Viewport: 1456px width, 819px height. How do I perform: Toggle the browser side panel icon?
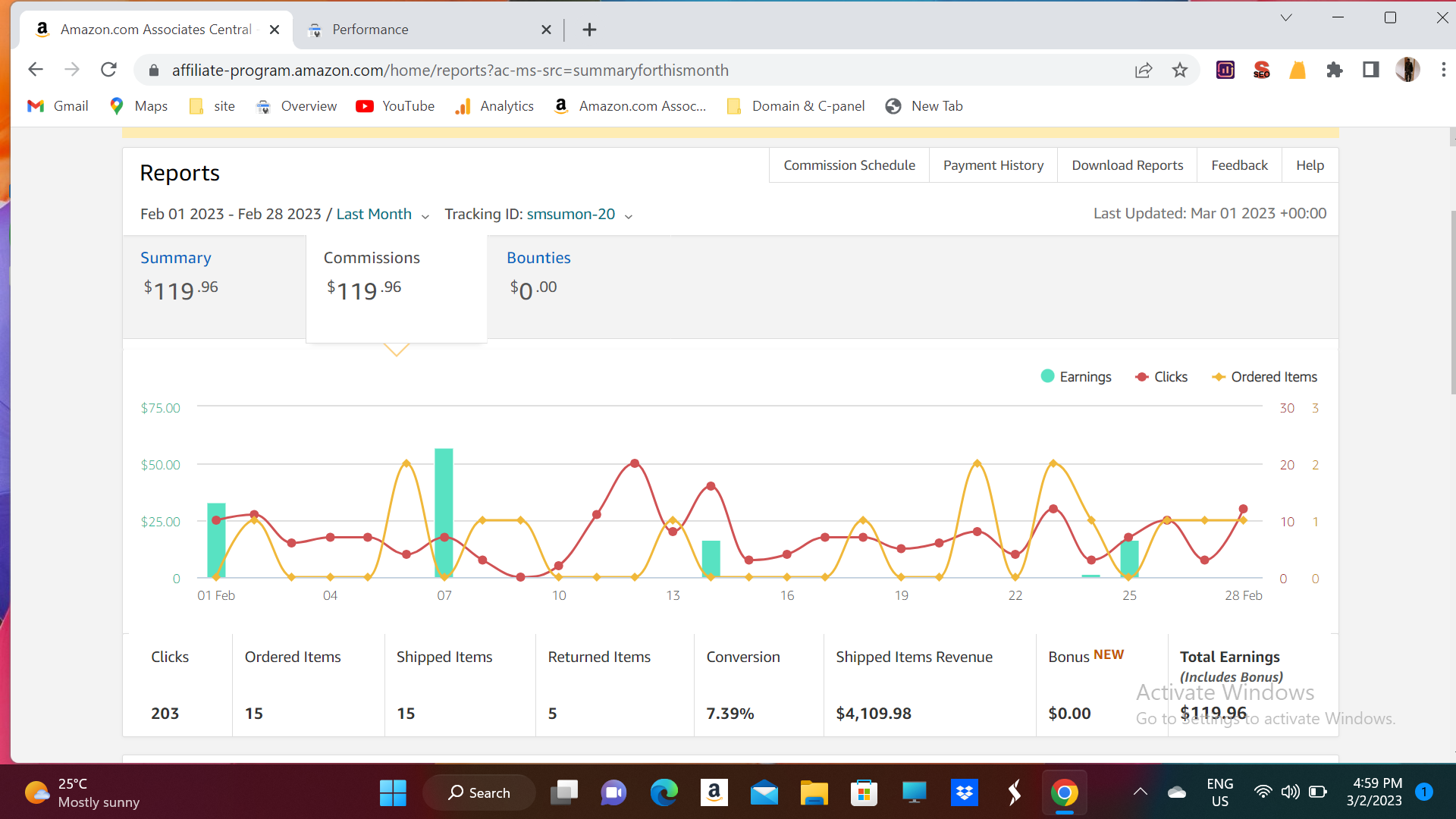tap(1370, 71)
